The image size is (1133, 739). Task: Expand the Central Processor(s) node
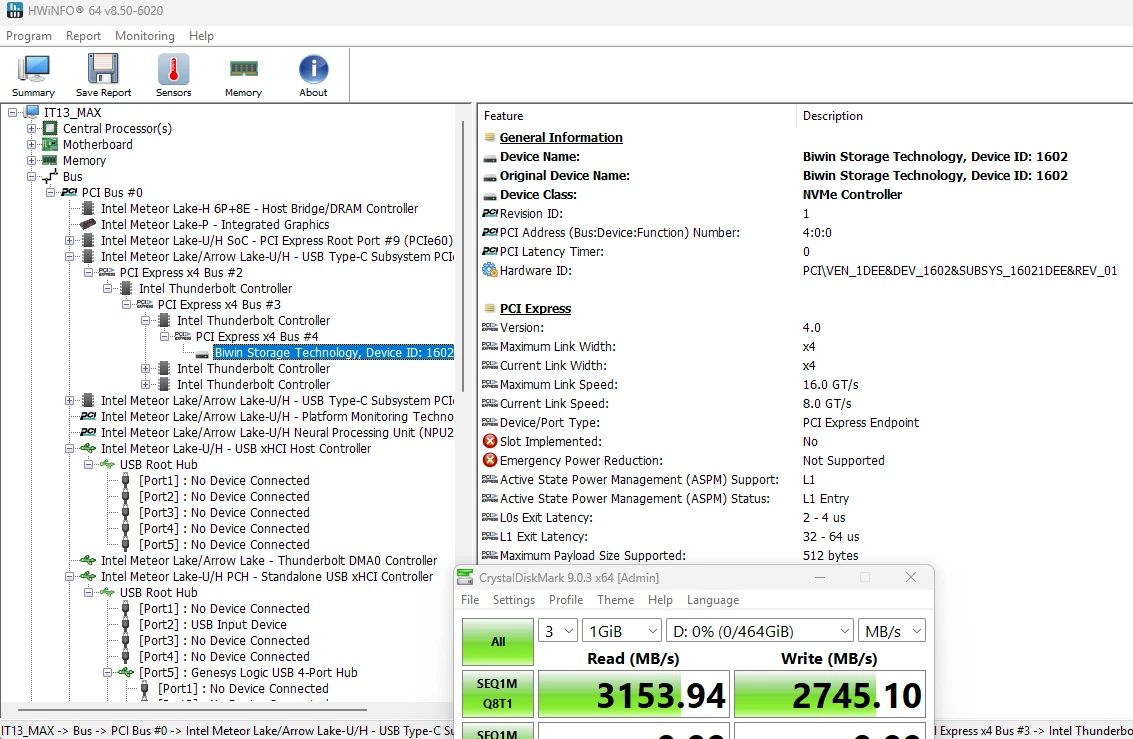pos(31,129)
